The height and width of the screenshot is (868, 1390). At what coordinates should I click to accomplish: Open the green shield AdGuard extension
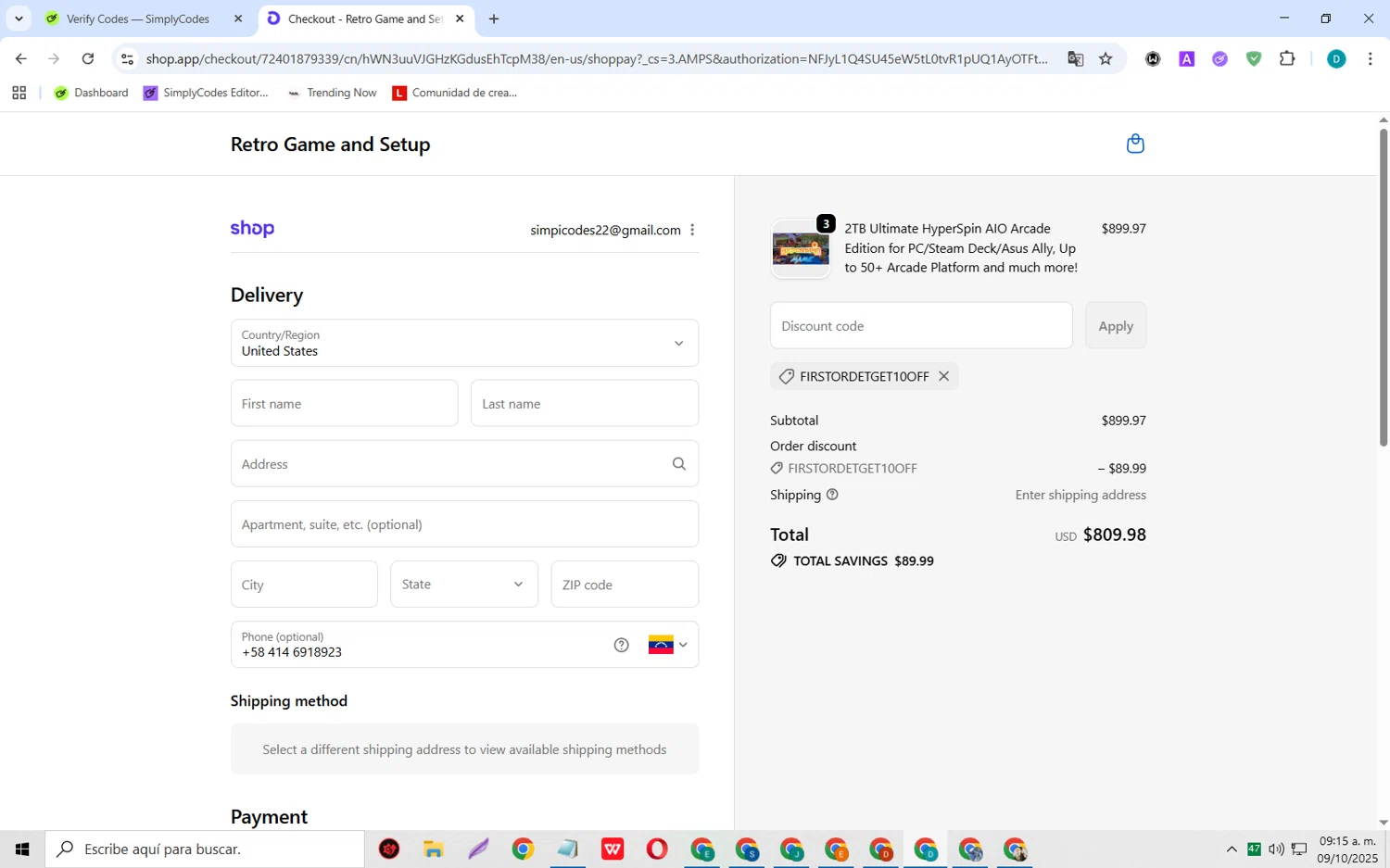click(x=1254, y=59)
